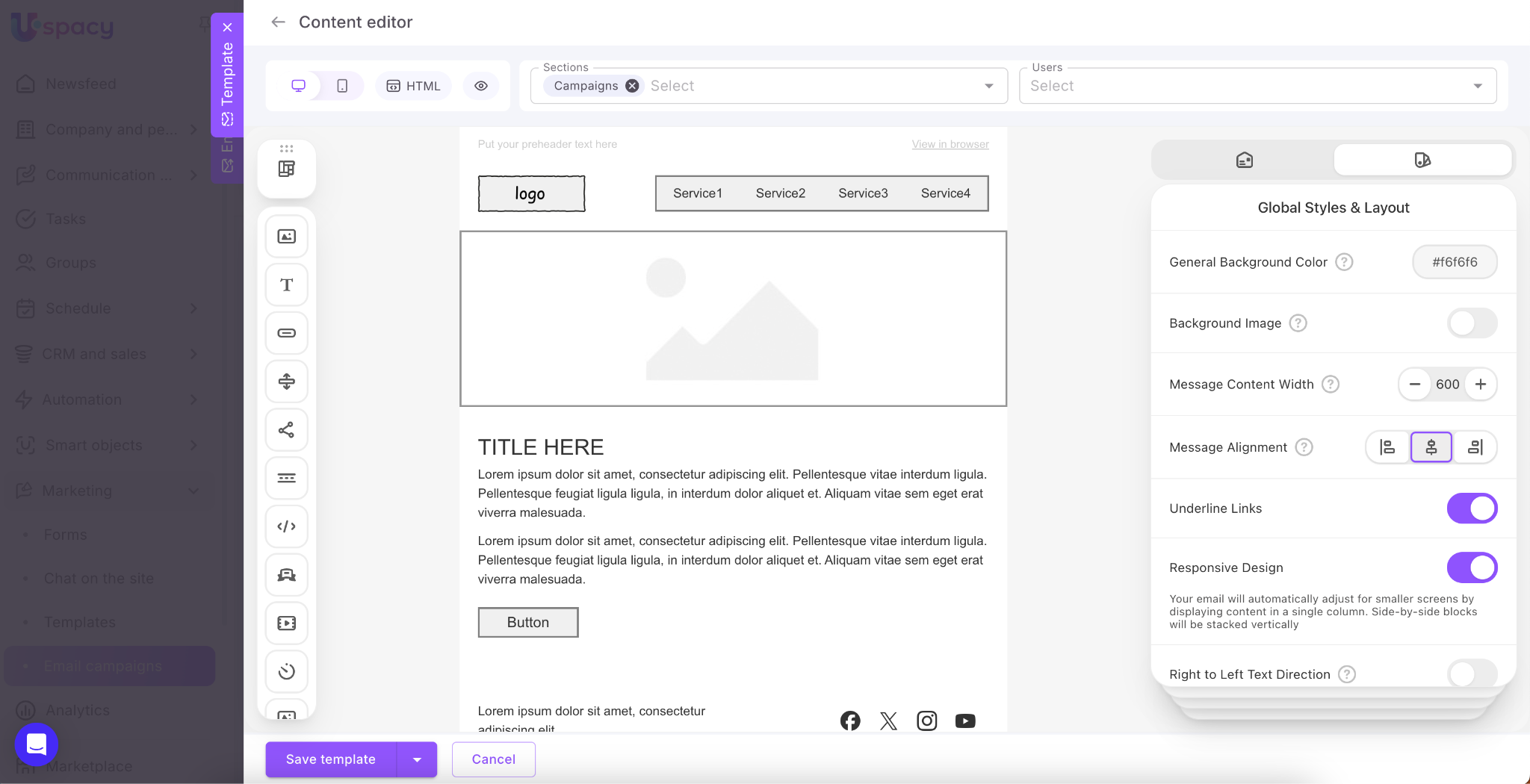This screenshot has height=784, width=1530.
Task: Select the Image block tool
Action: [286, 237]
